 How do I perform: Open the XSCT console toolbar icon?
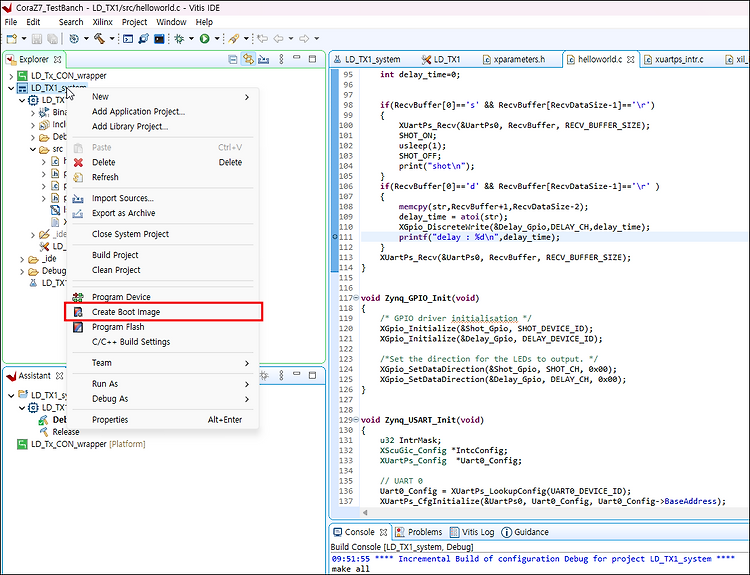128,39
